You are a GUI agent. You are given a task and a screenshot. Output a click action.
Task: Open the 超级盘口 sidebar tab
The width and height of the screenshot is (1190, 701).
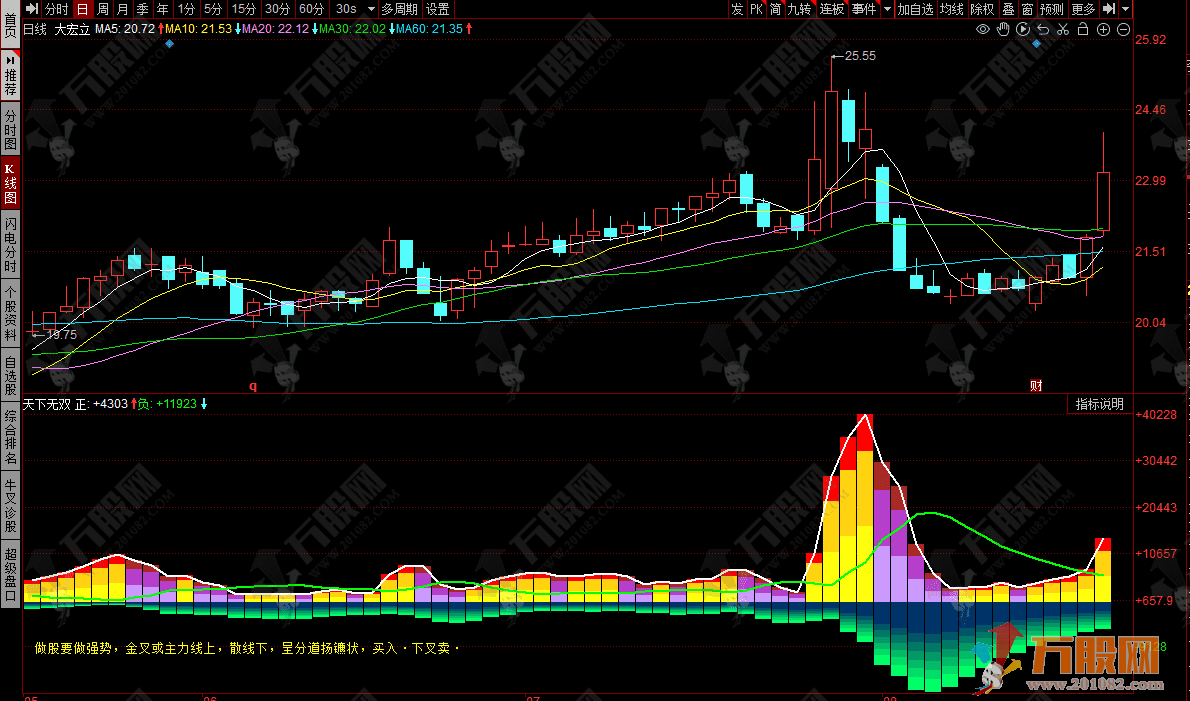(11, 574)
